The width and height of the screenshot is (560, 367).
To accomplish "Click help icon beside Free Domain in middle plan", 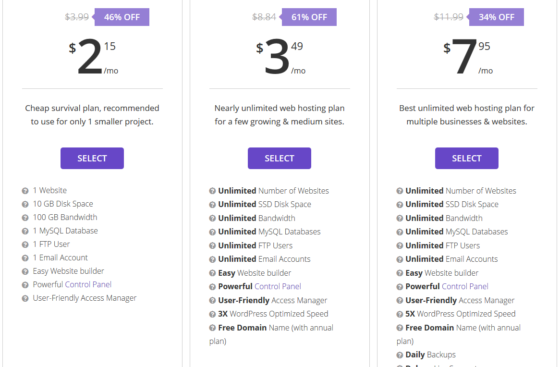I will pyautogui.click(x=212, y=328).
